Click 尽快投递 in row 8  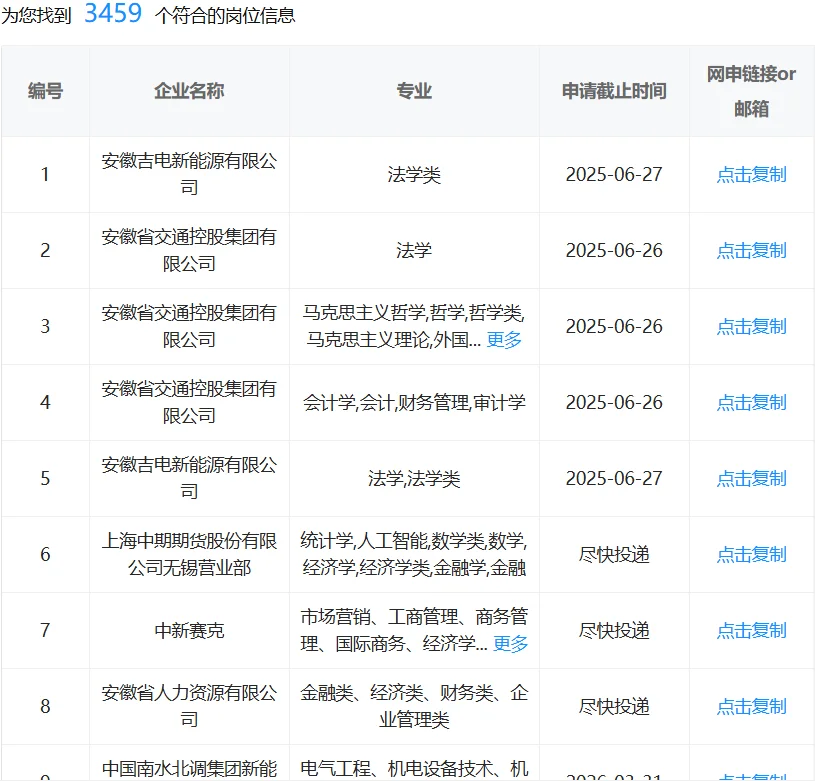614,706
